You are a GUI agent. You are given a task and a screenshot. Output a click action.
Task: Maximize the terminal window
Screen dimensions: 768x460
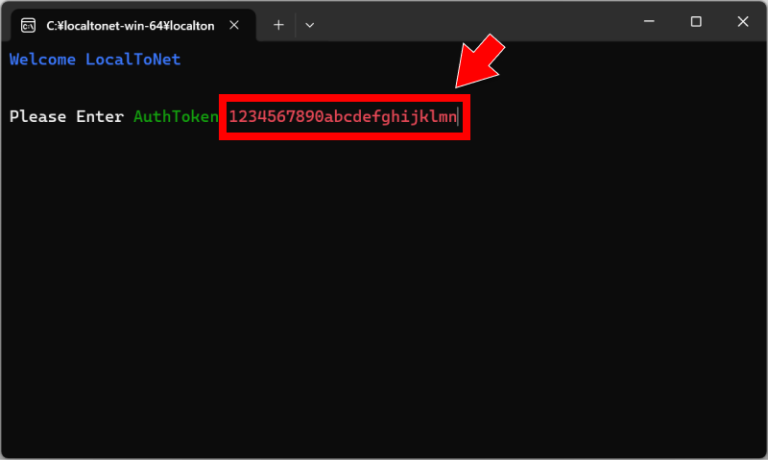pos(696,22)
